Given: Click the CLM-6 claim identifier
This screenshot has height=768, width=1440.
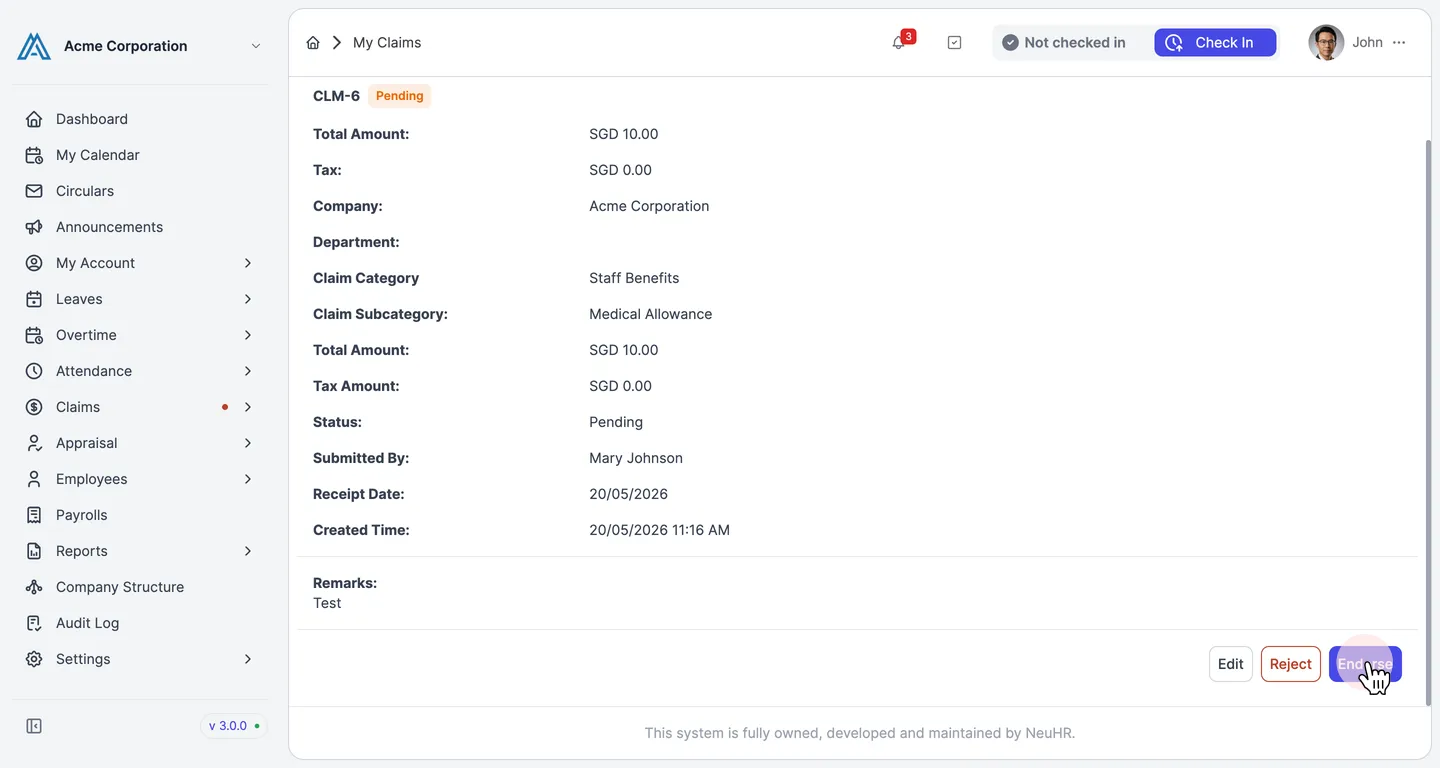Looking at the screenshot, I should coord(336,96).
